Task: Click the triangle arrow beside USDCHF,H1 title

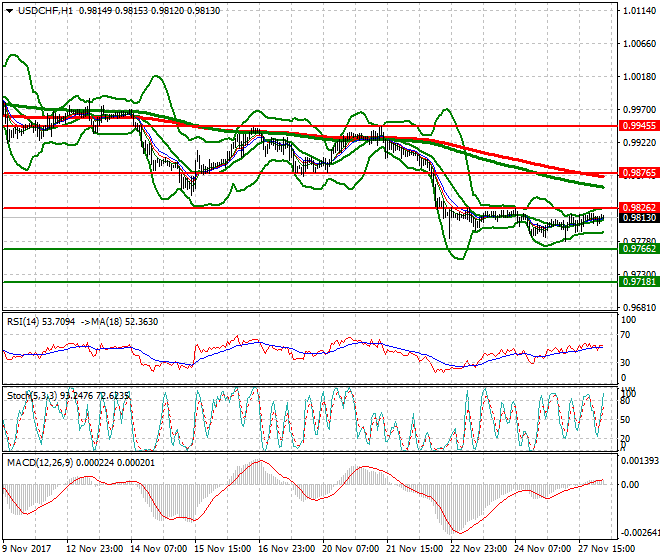Action: pos(8,10)
